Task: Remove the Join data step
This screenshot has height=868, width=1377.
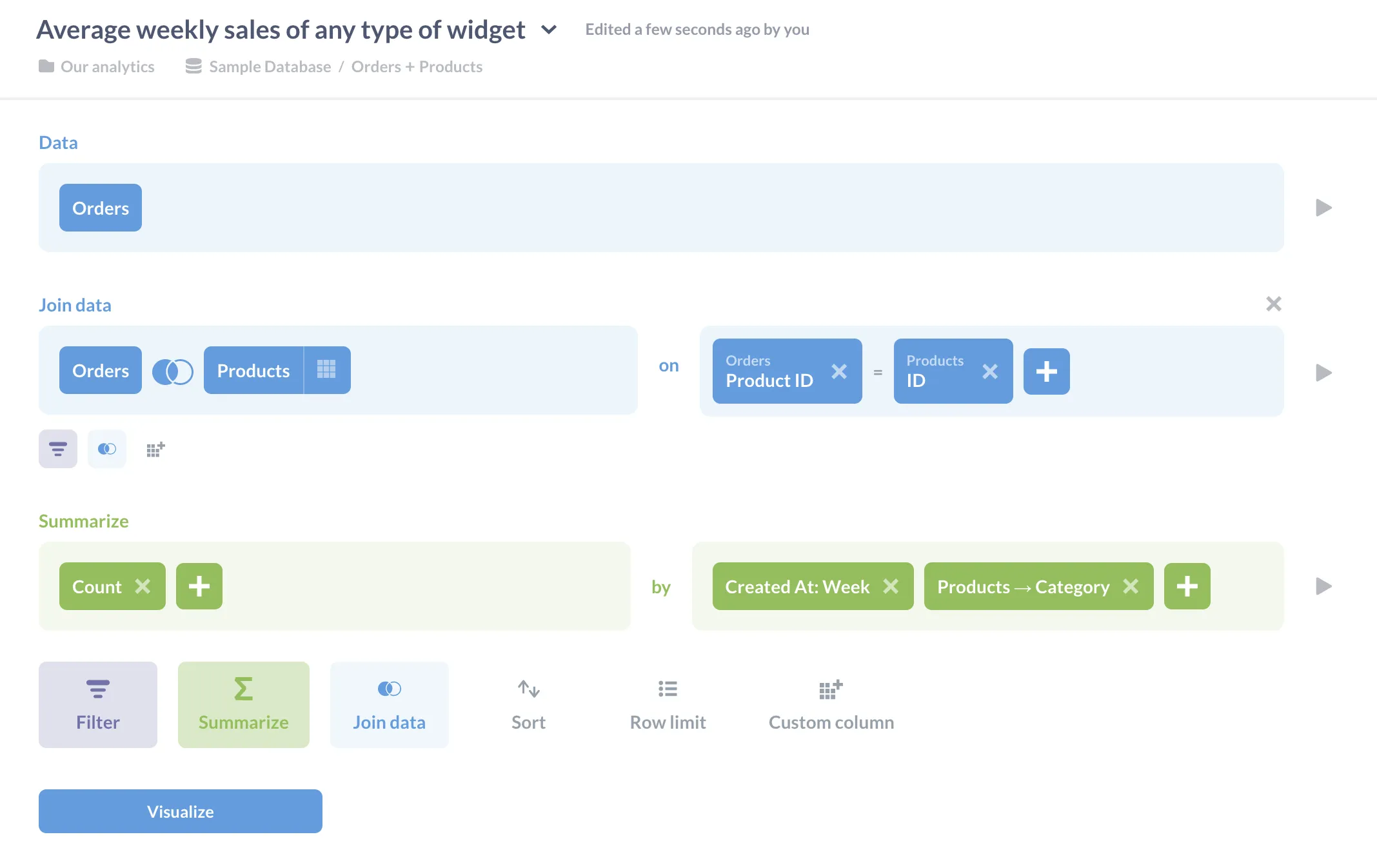Action: [1273, 304]
